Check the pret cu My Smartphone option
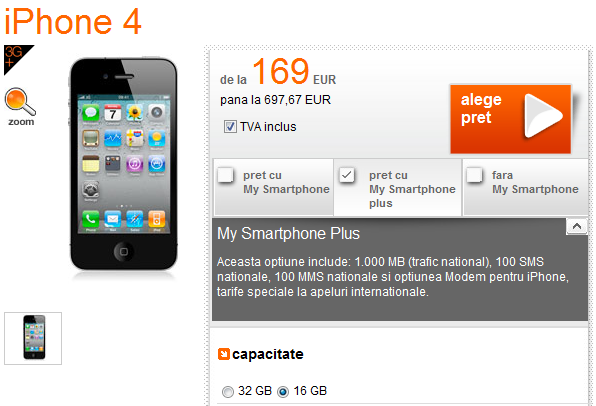This screenshot has width=596, height=406. click(x=225, y=175)
